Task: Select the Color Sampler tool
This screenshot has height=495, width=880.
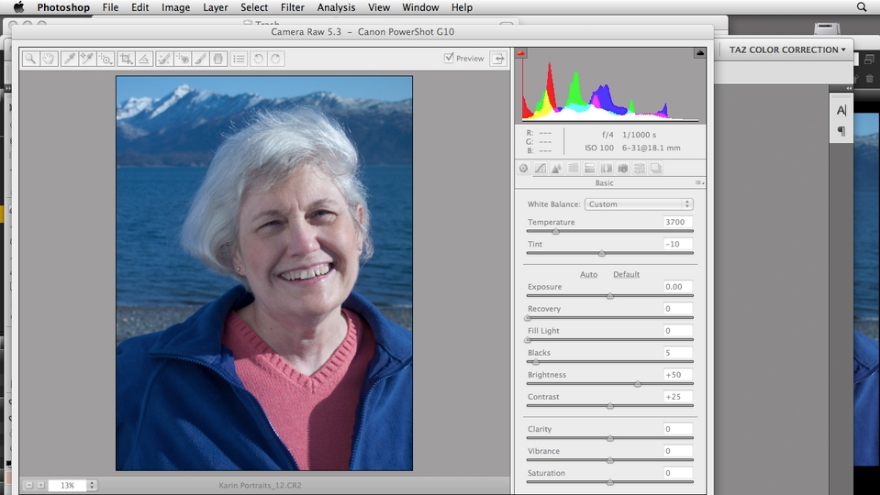Action: (x=87, y=58)
